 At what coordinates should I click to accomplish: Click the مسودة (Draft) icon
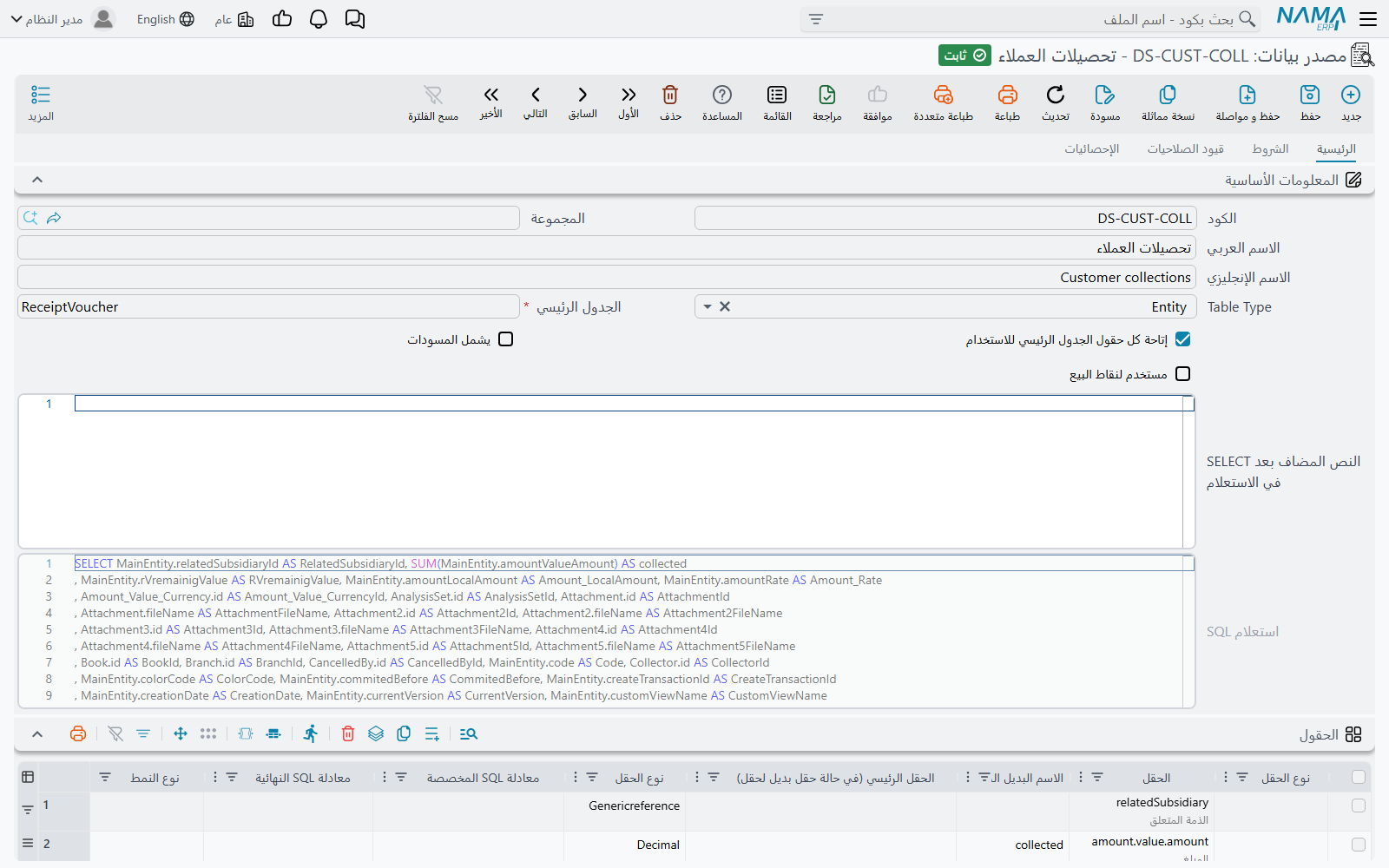pos(1104,95)
